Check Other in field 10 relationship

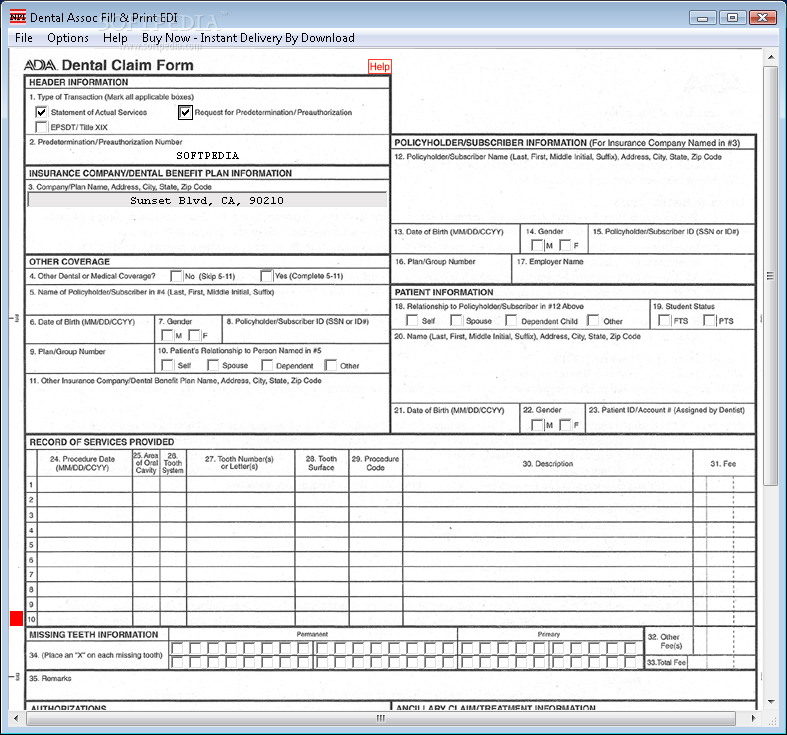pos(331,365)
